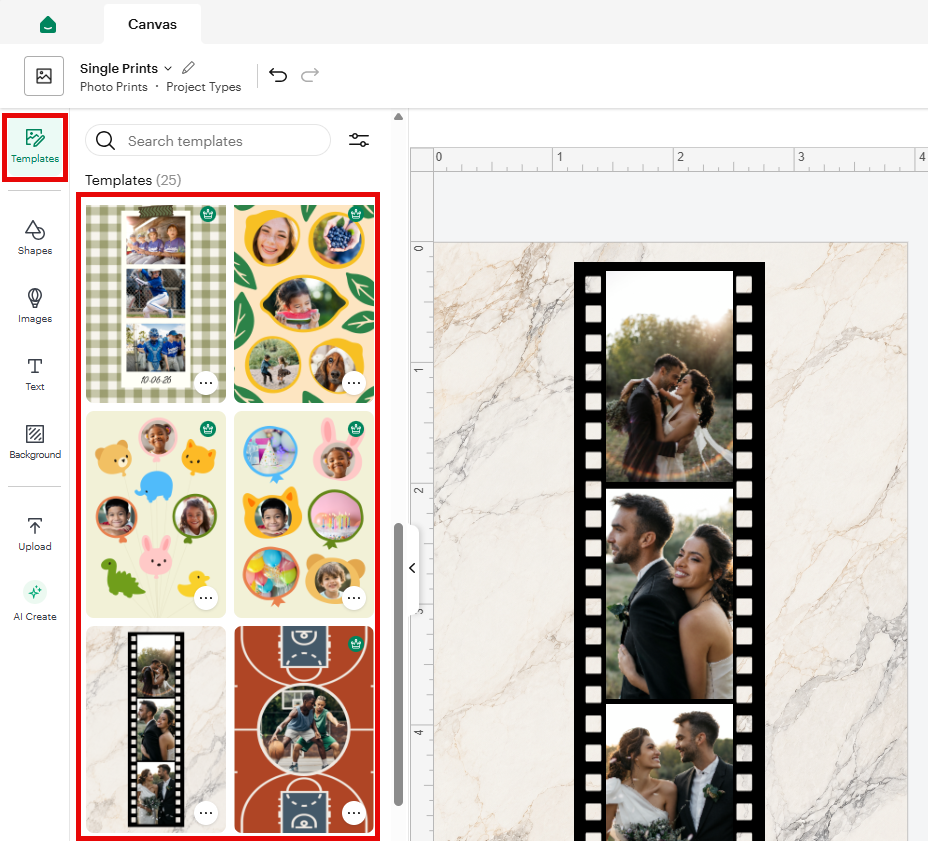Select the Text tool in sidebar
This screenshot has height=841, width=928.
pos(35,374)
